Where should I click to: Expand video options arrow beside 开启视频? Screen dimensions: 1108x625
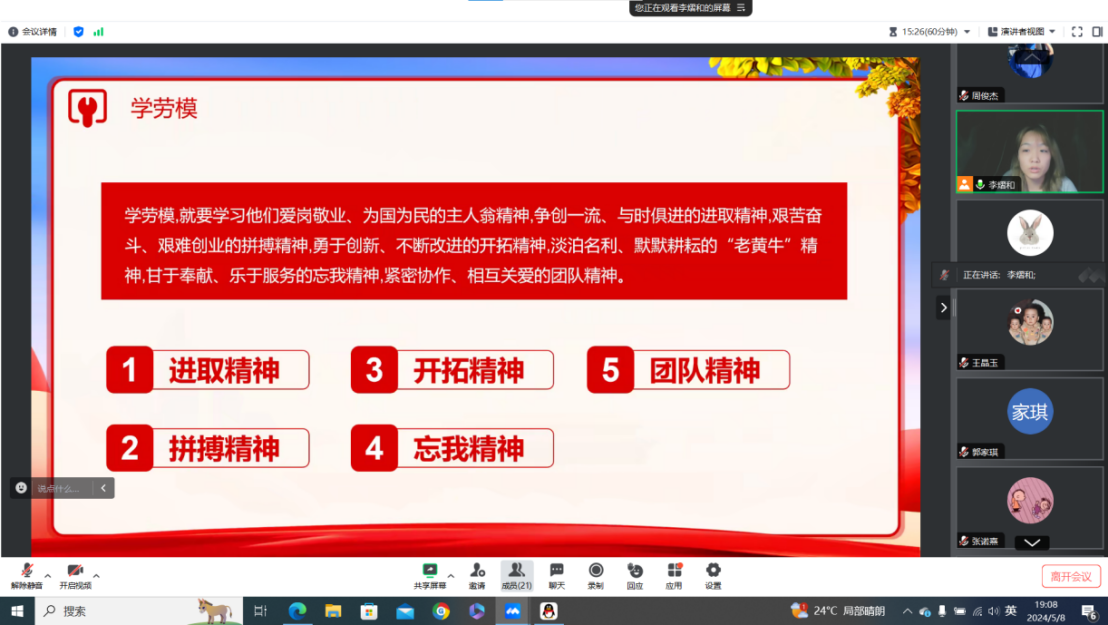(96, 576)
